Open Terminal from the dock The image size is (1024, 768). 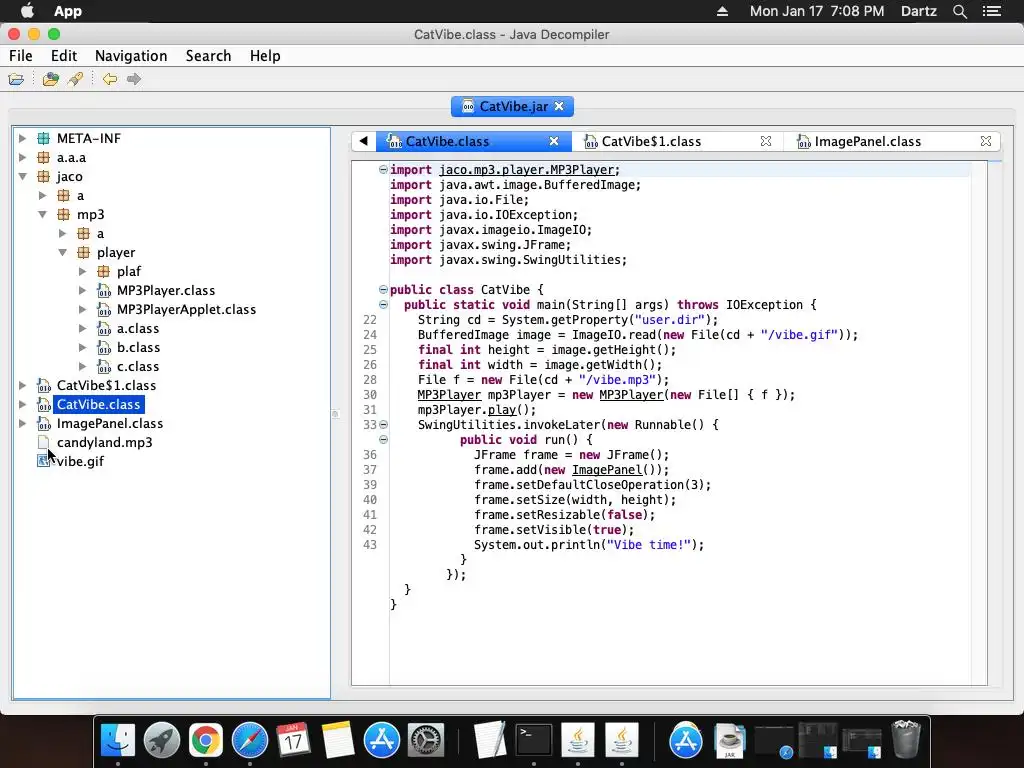[x=534, y=741]
